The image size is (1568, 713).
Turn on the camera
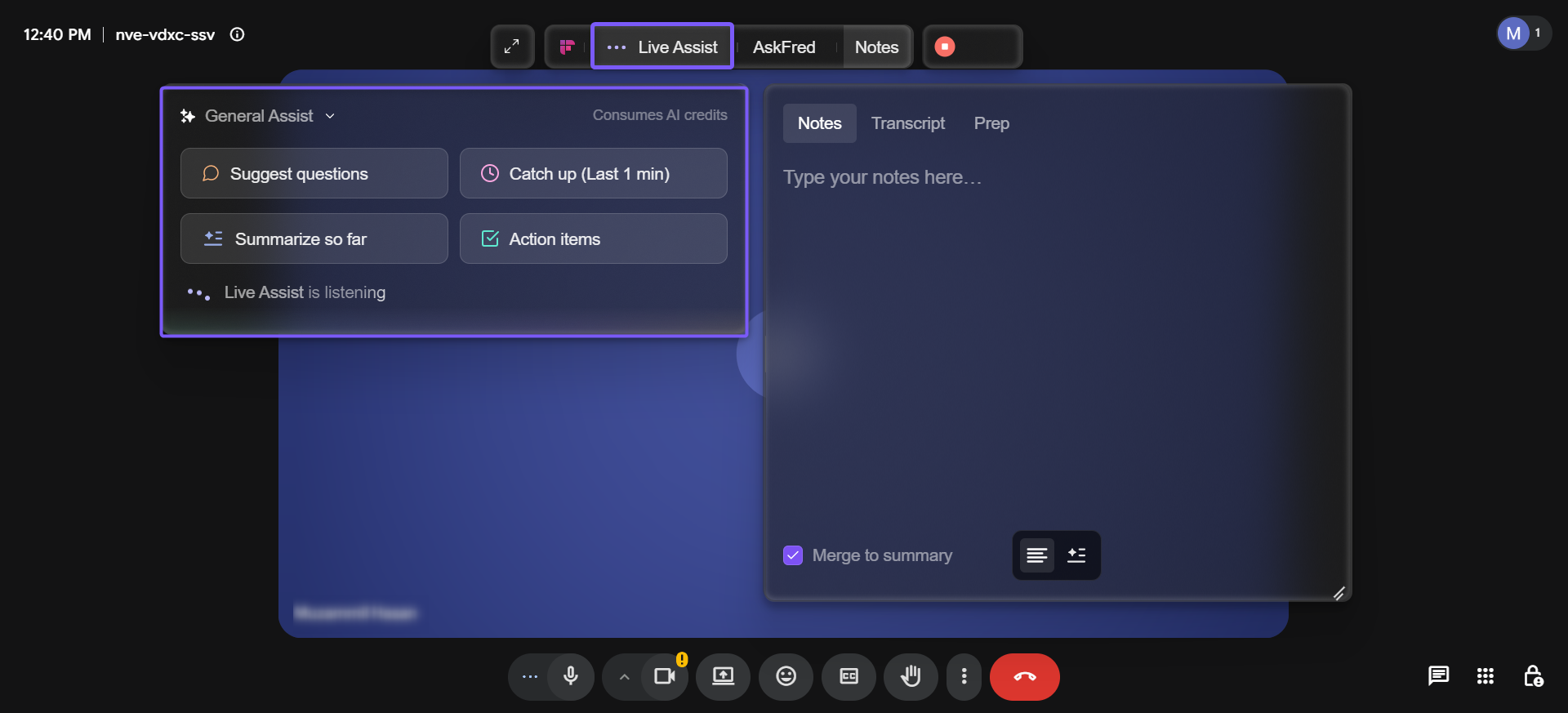tap(665, 676)
